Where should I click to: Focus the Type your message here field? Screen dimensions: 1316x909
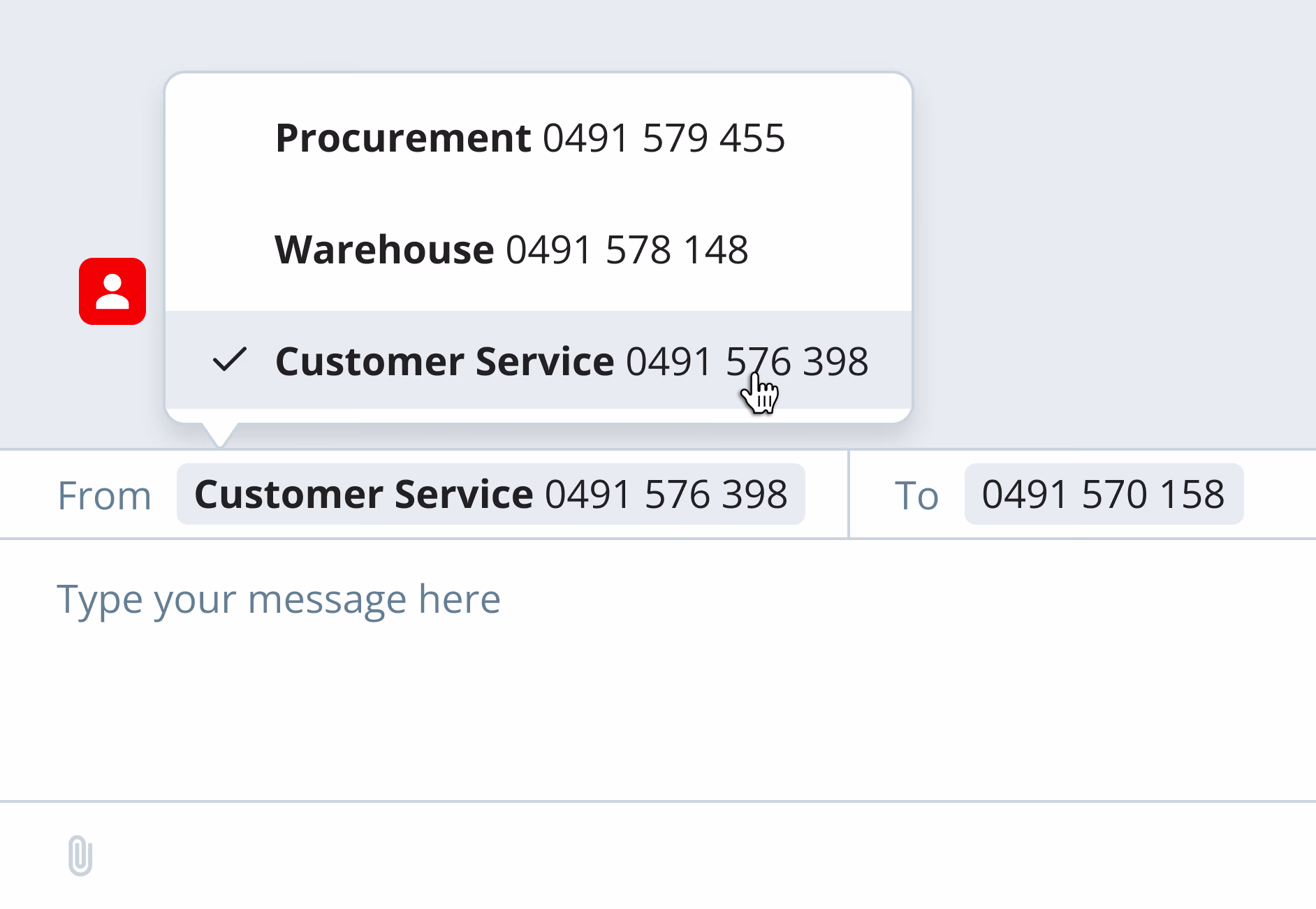click(x=278, y=599)
